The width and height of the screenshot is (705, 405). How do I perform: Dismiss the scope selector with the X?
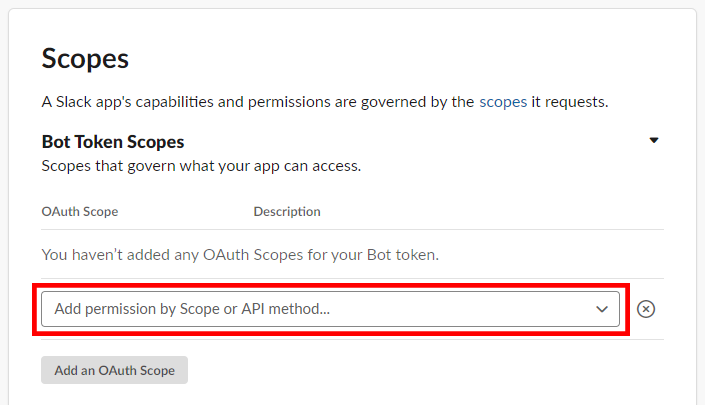tap(646, 309)
